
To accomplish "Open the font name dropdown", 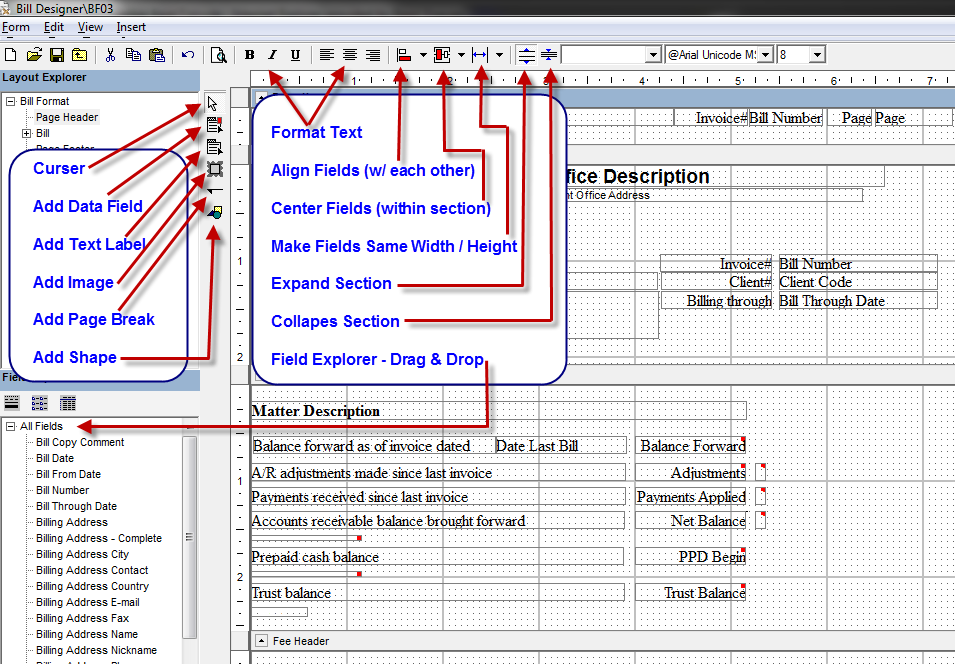I will (766, 55).
